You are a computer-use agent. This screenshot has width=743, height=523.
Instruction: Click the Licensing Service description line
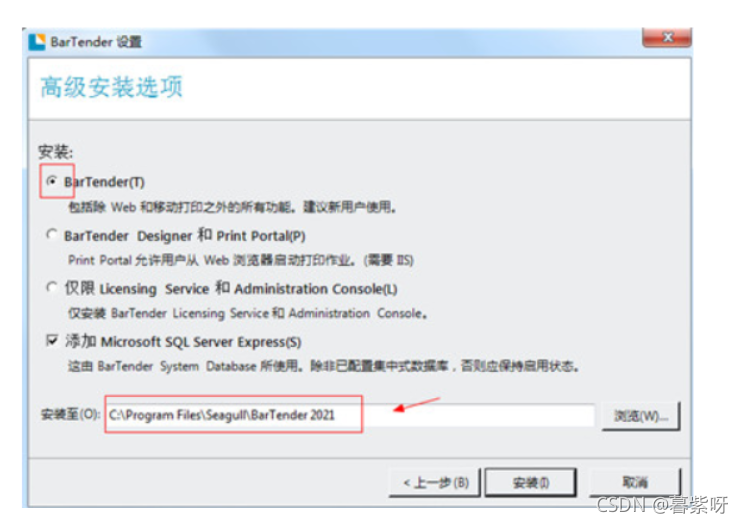click(x=247, y=313)
